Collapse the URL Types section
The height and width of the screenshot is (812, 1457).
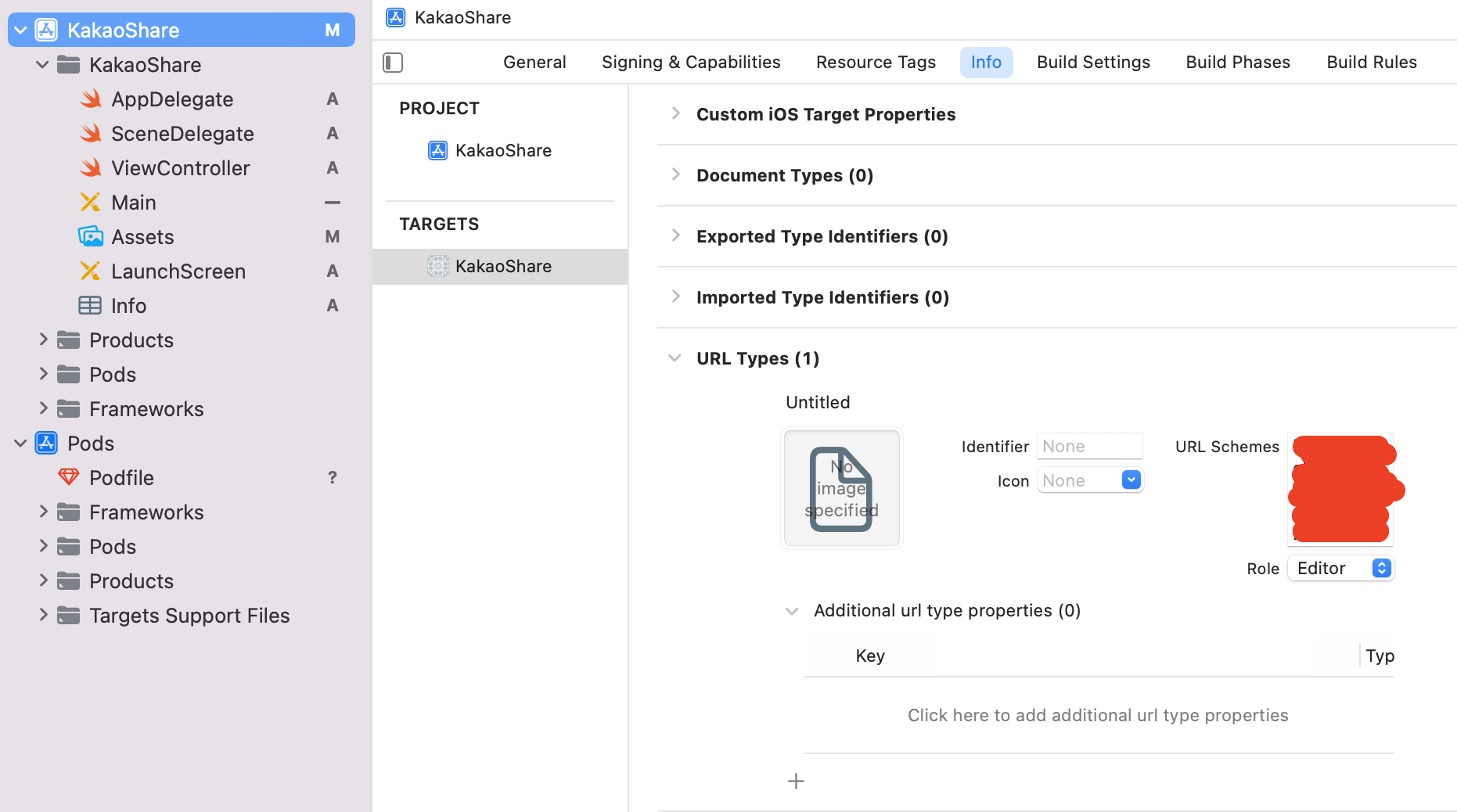[x=675, y=358]
